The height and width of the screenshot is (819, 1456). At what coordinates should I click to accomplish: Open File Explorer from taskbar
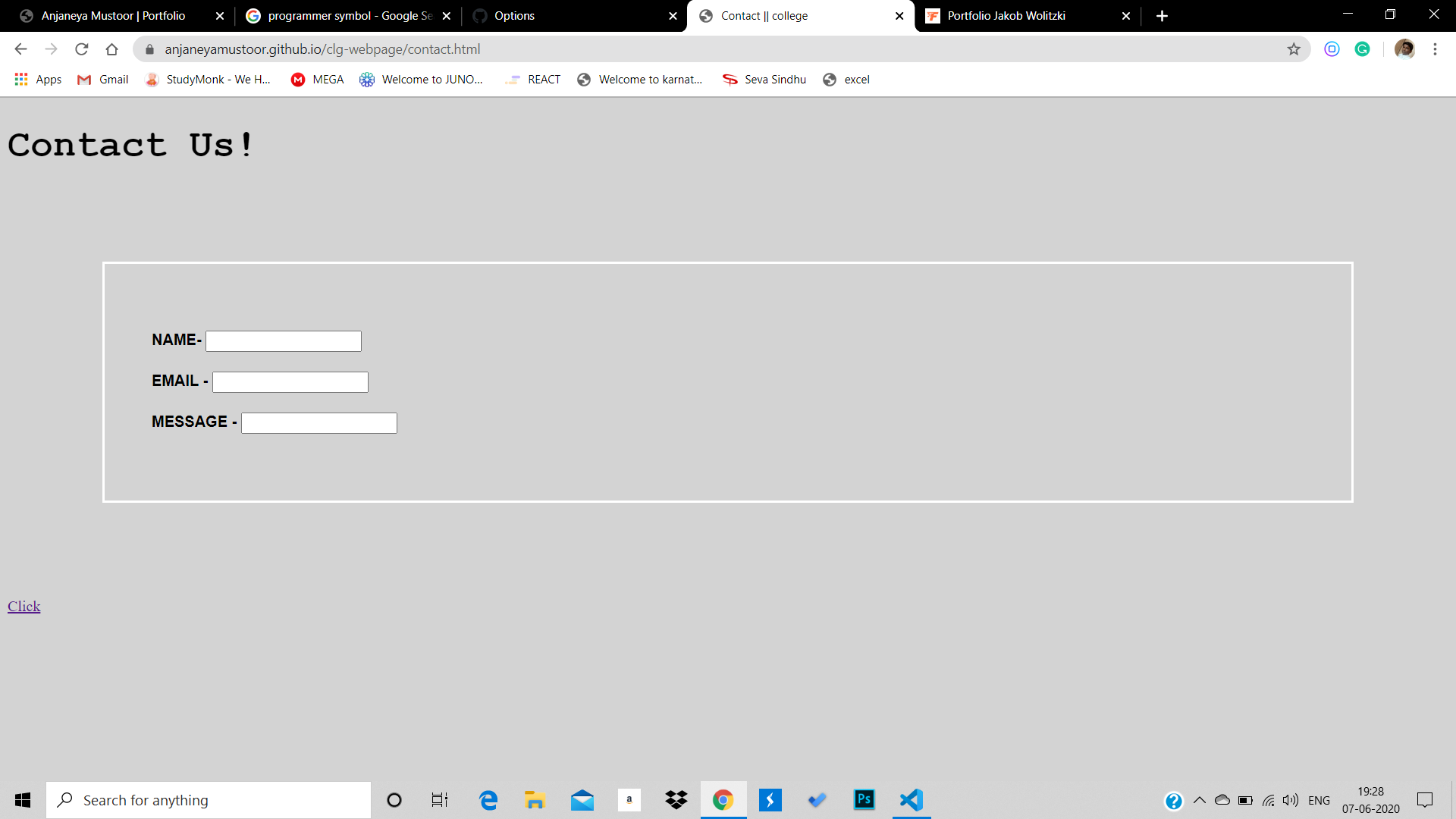[535, 800]
